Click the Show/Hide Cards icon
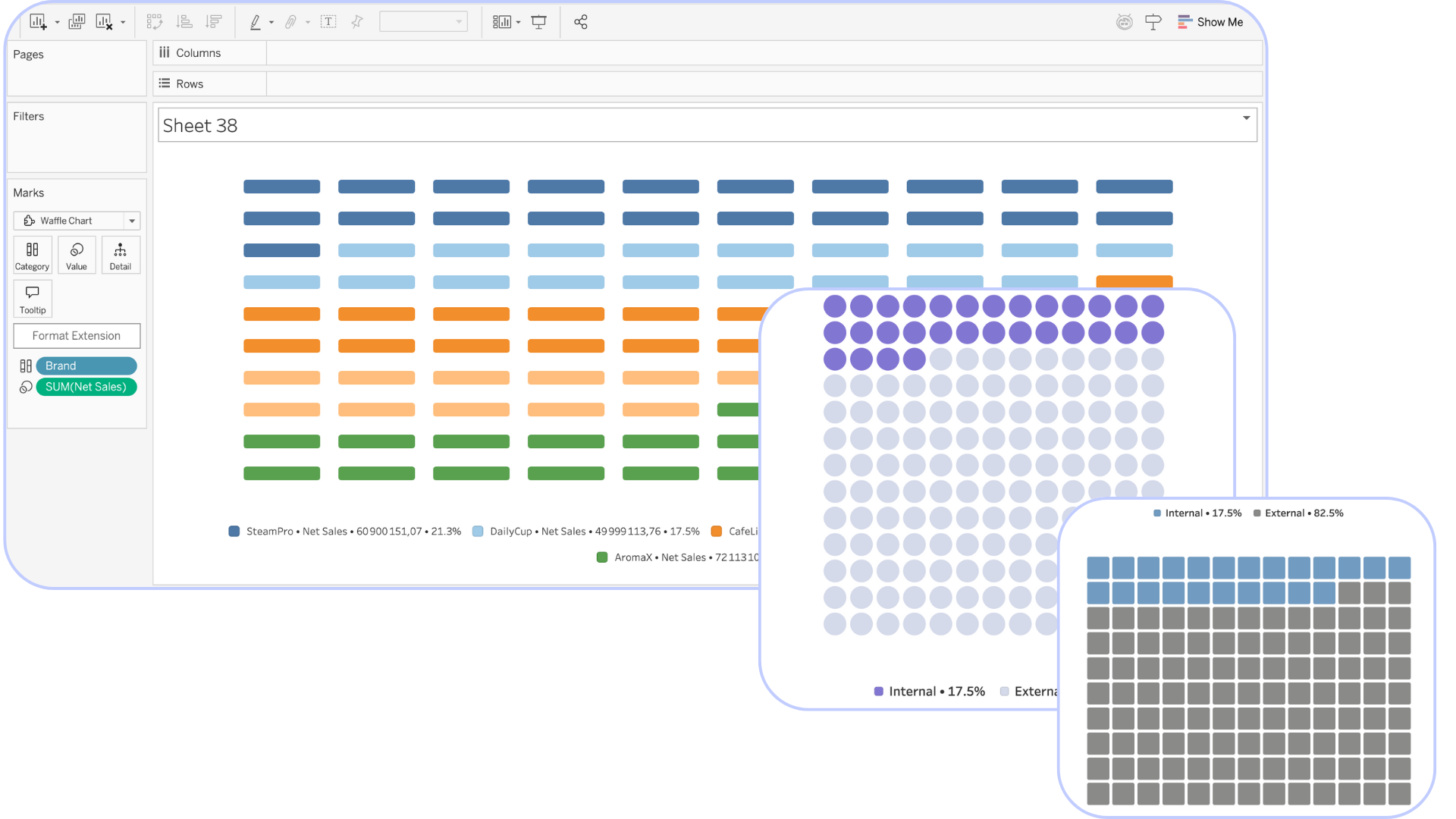The height and width of the screenshot is (819, 1456). click(x=502, y=22)
